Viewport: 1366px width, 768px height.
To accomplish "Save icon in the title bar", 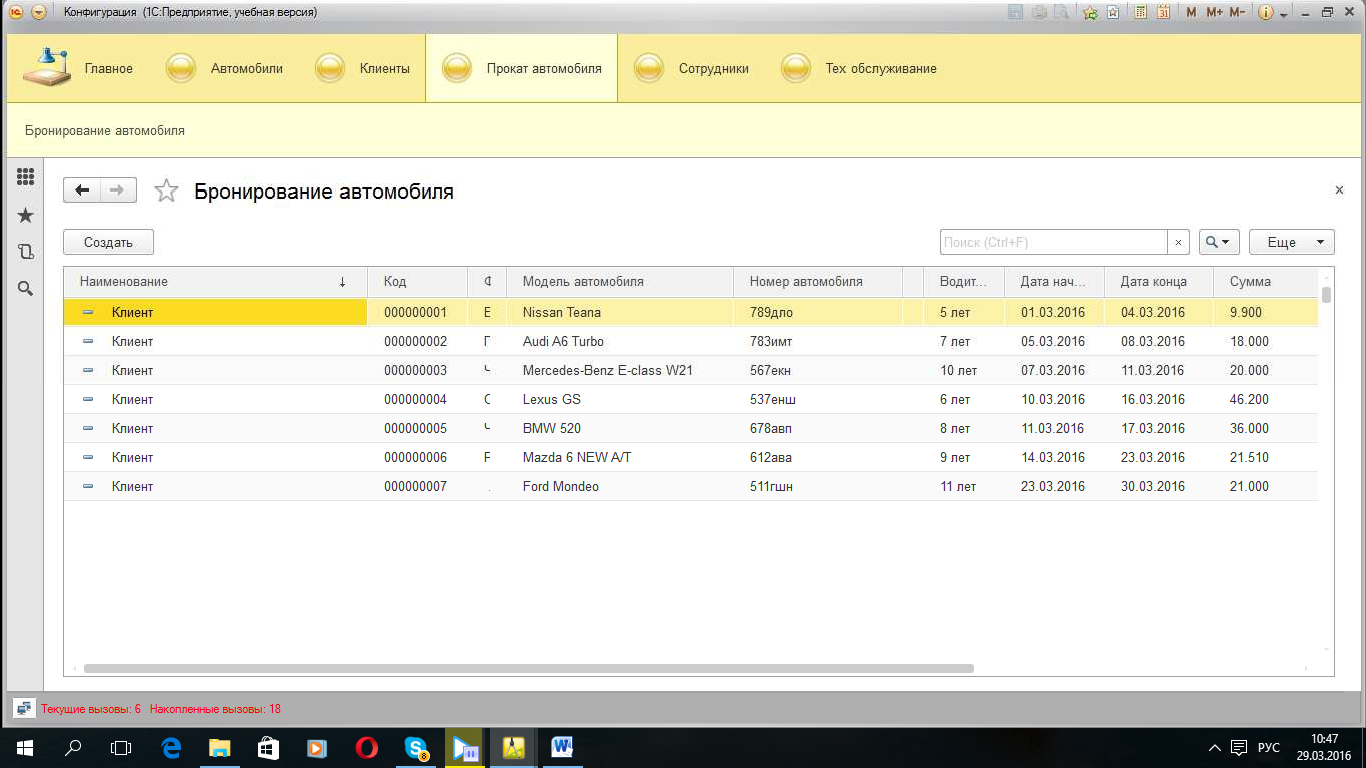I will pos(1016,12).
